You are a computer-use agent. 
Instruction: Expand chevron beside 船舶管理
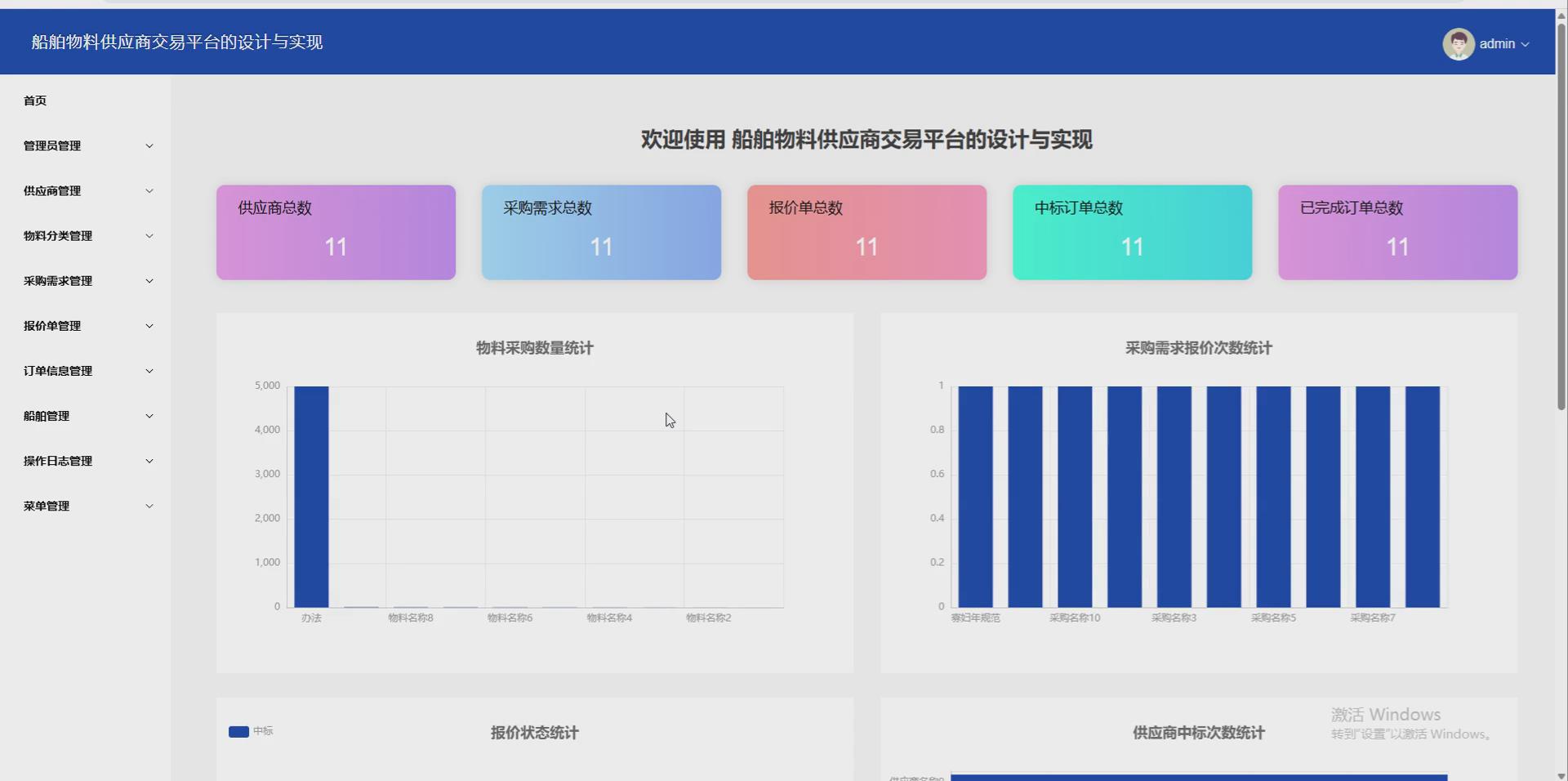coord(149,415)
